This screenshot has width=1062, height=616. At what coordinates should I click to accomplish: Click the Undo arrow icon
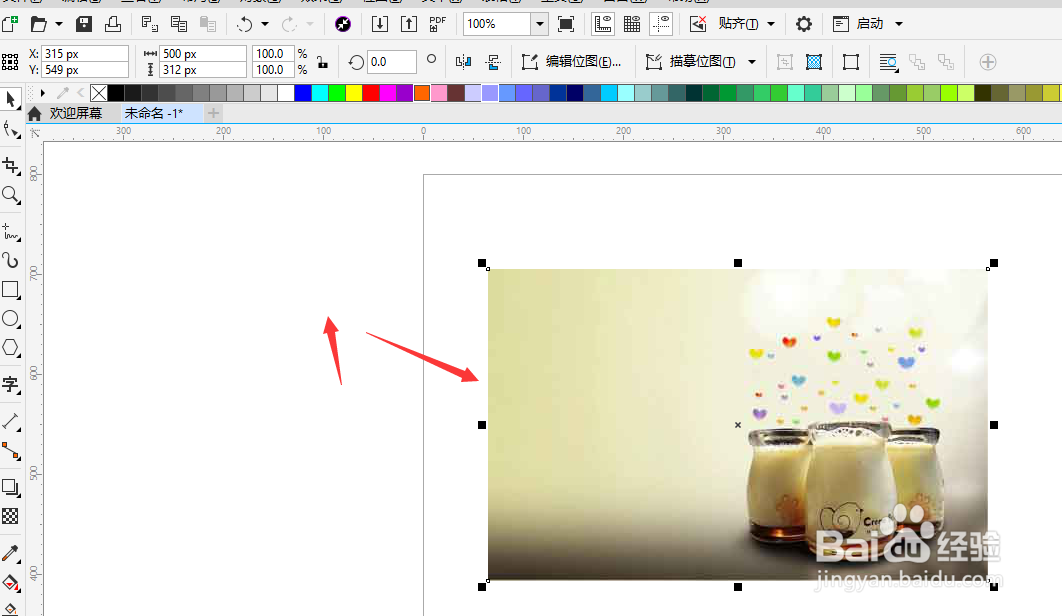(x=245, y=24)
